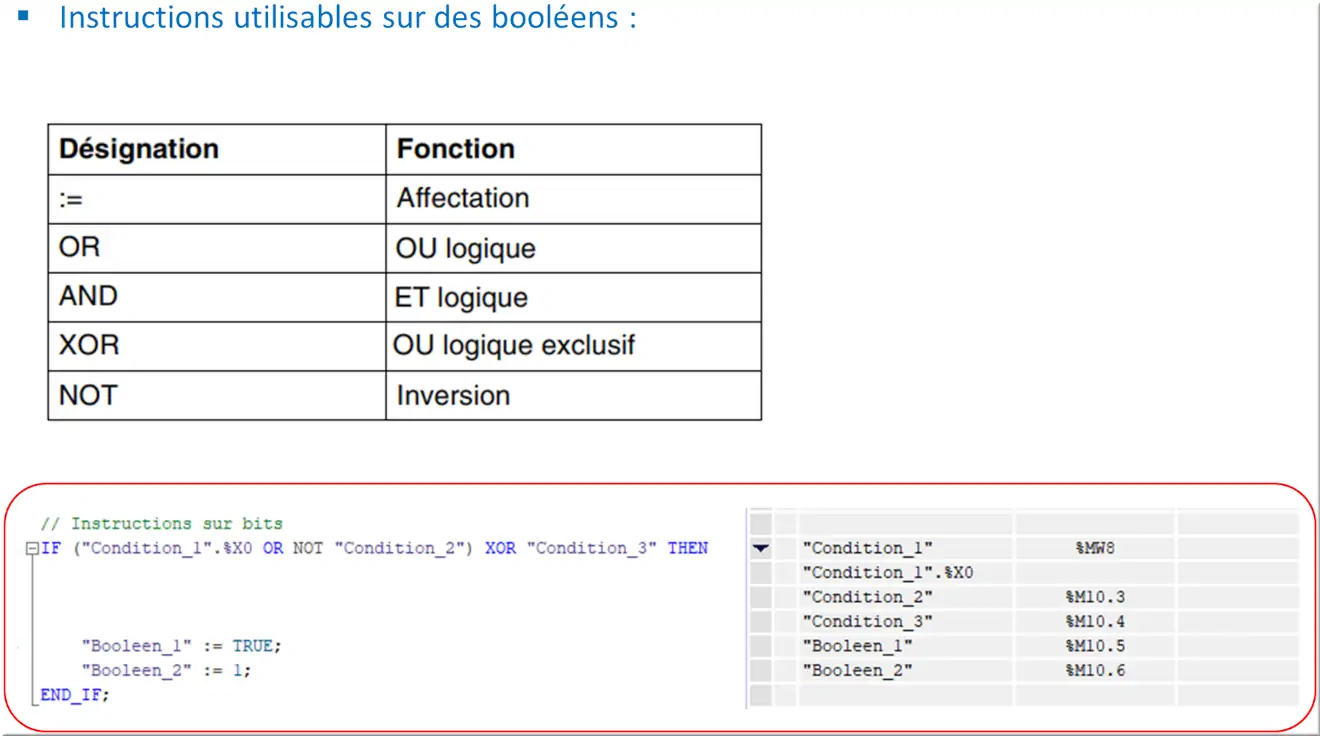Click the XOR operator in the code line
This screenshot has width=1320, height=736.
click(x=500, y=548)
